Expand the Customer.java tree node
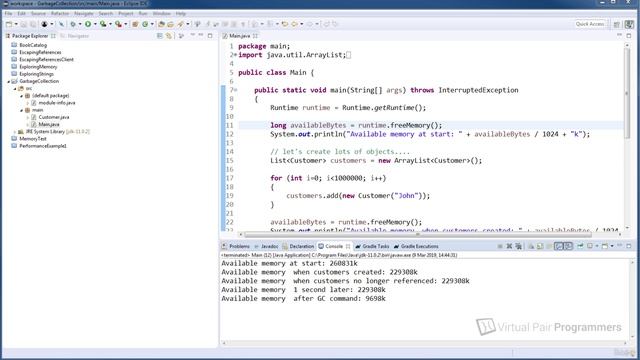Screen dimensions: 640x360 point(28,118)
